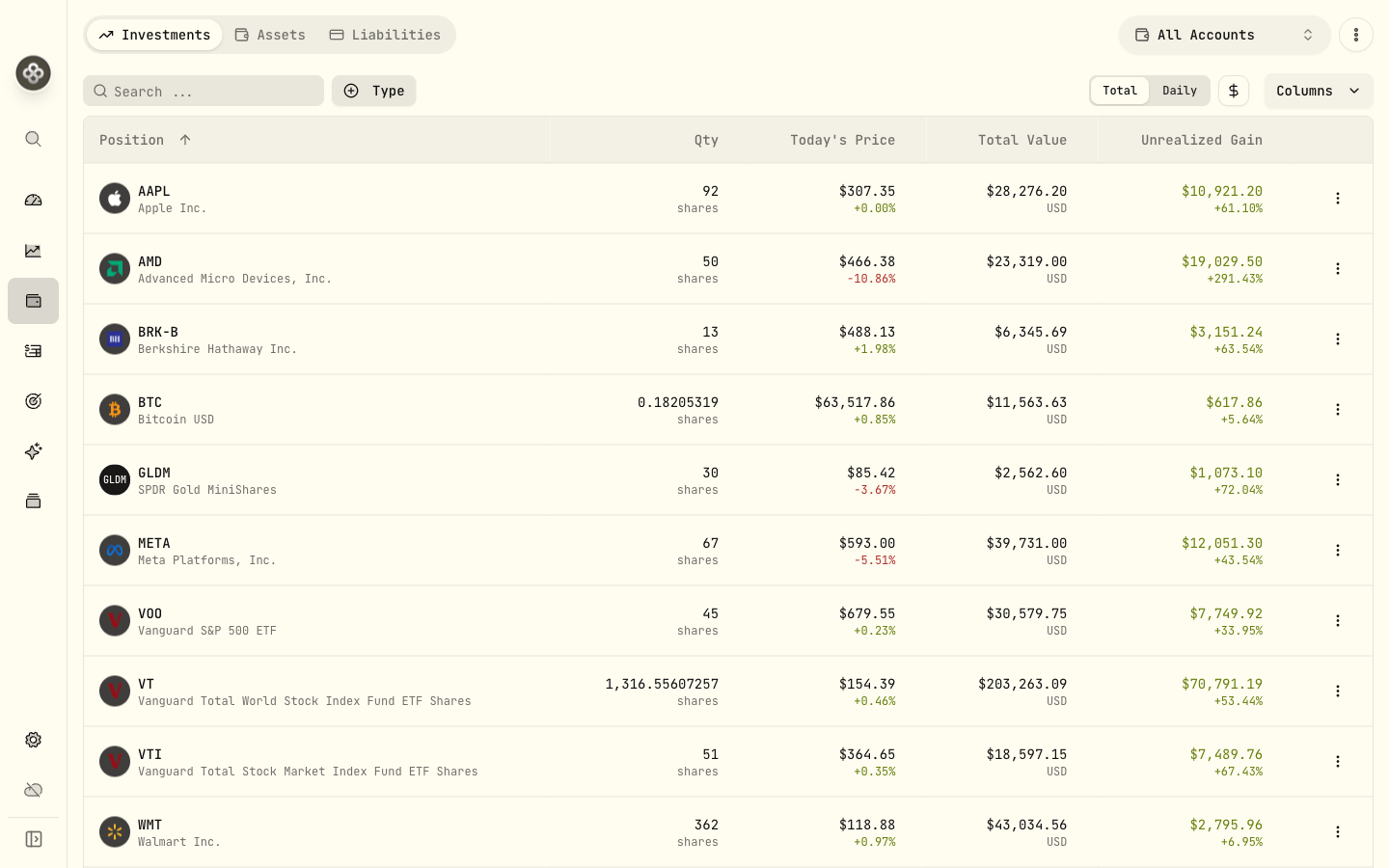Open the chart trends sidebar icon
This screenshot has height=868, width=1389.
coord(33,251)
